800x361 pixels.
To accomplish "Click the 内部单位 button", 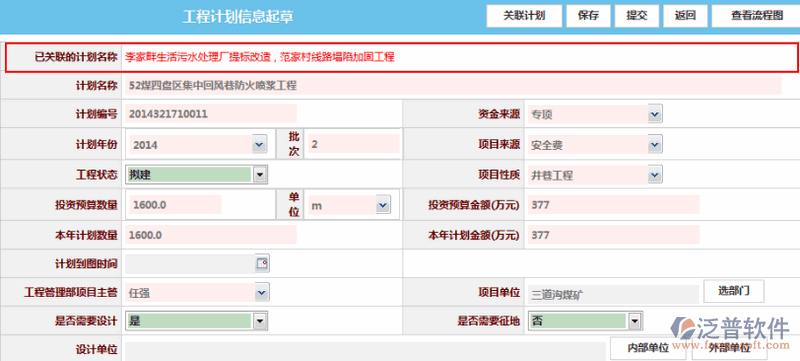I will point(648,348).
